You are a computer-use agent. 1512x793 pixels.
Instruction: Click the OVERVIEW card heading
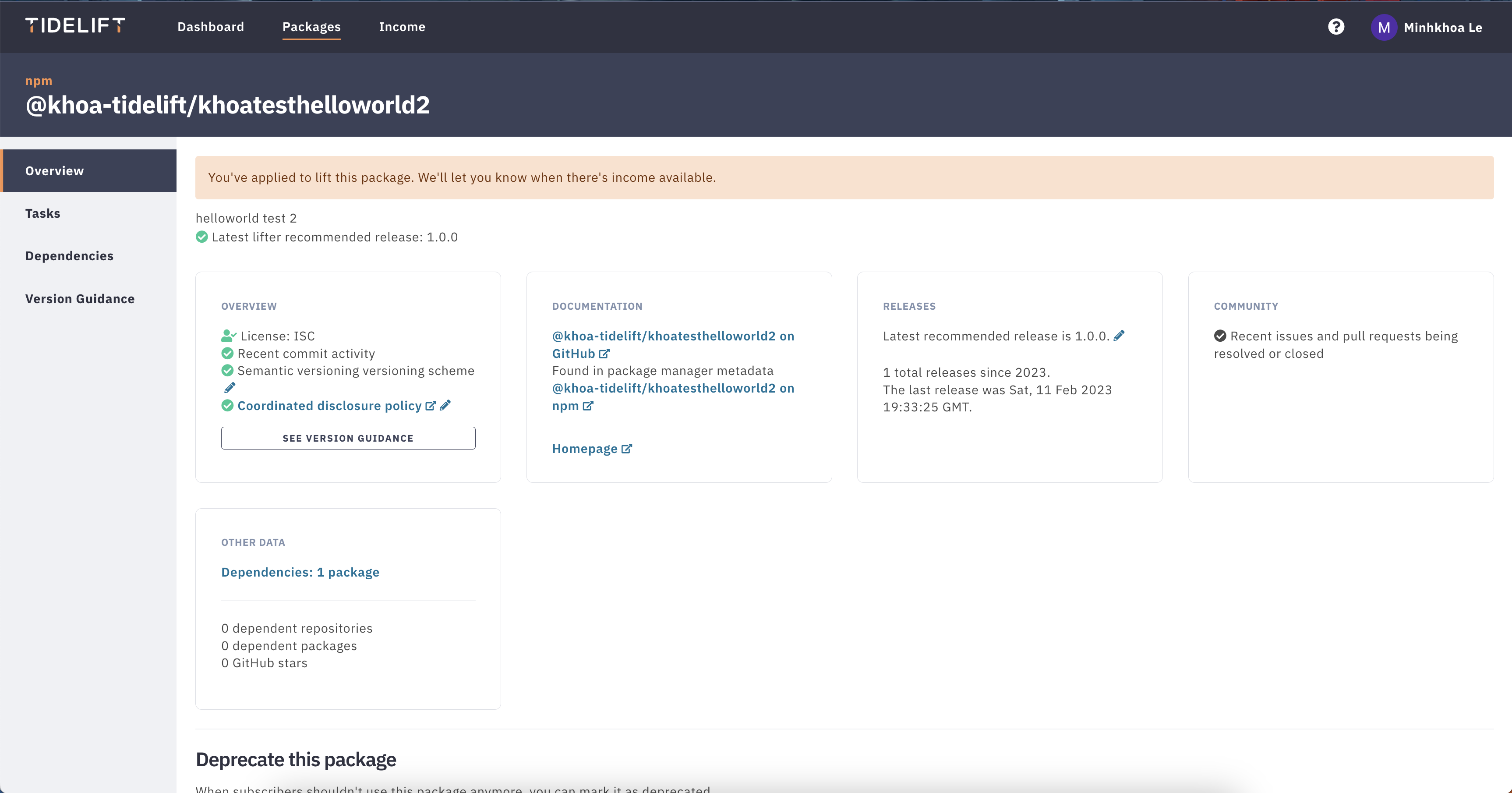(249, 306)
